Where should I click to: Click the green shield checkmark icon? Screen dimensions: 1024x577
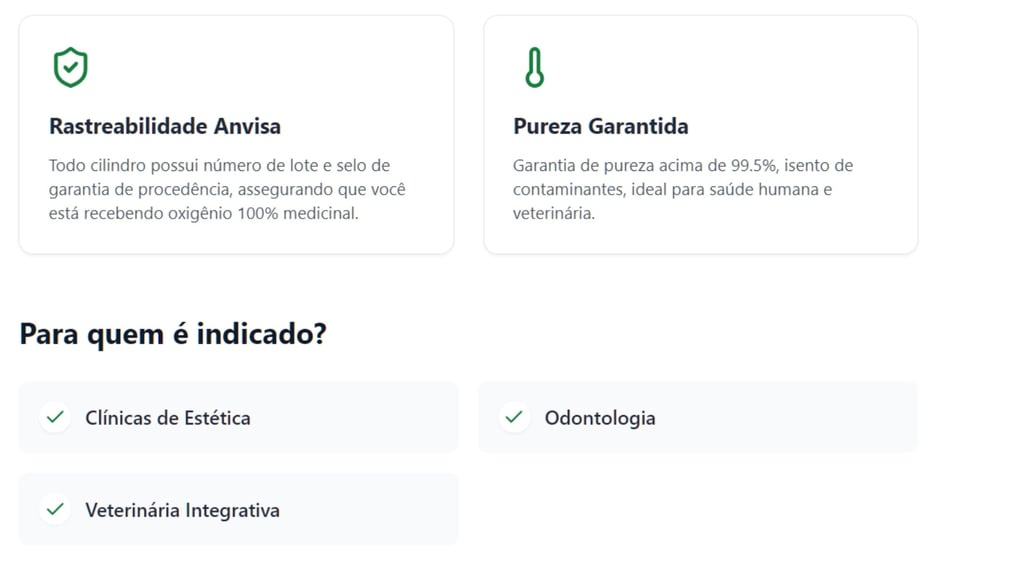click(70, 68)
